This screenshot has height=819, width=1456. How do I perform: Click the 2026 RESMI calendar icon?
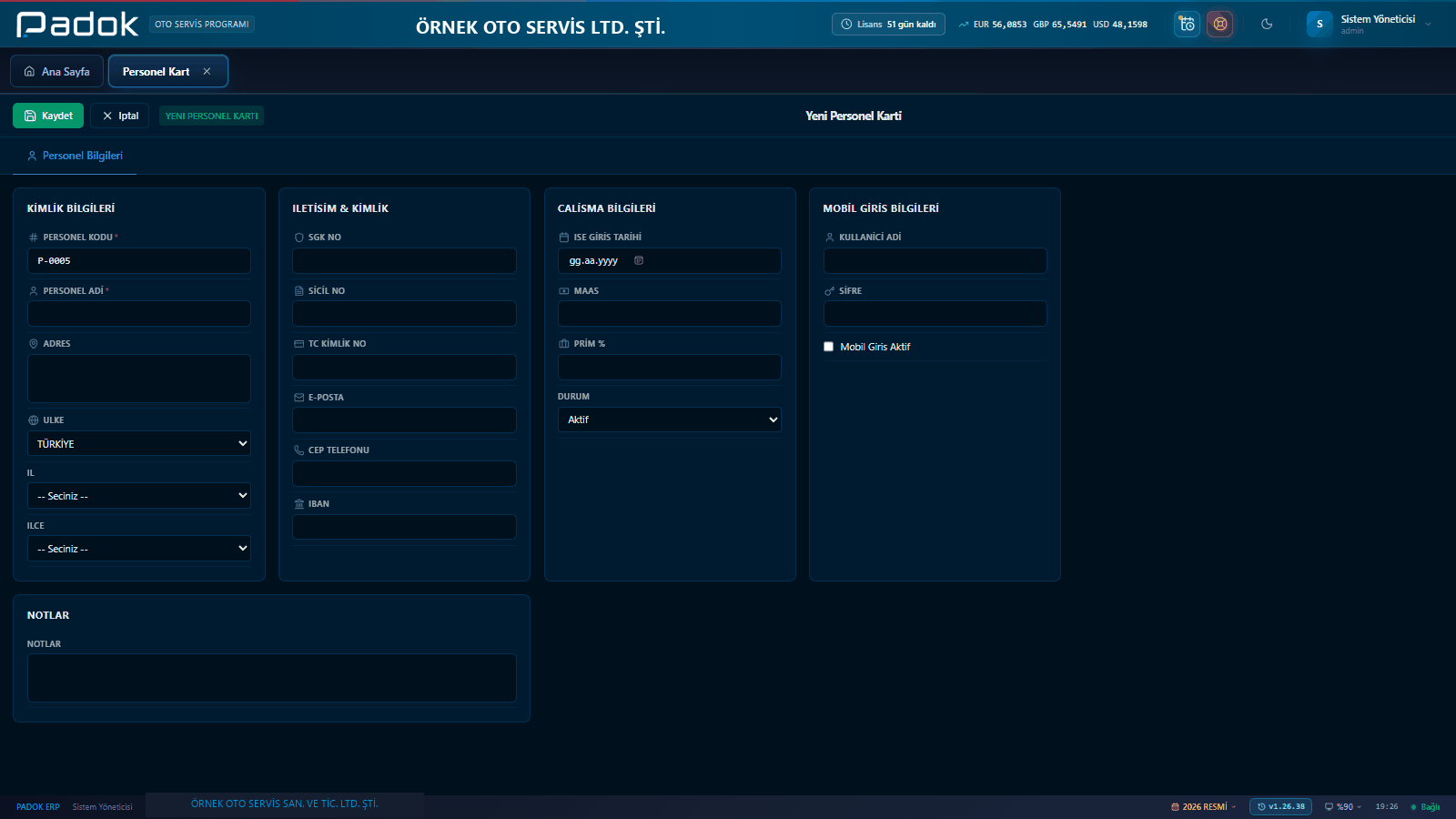point(1175,807)
